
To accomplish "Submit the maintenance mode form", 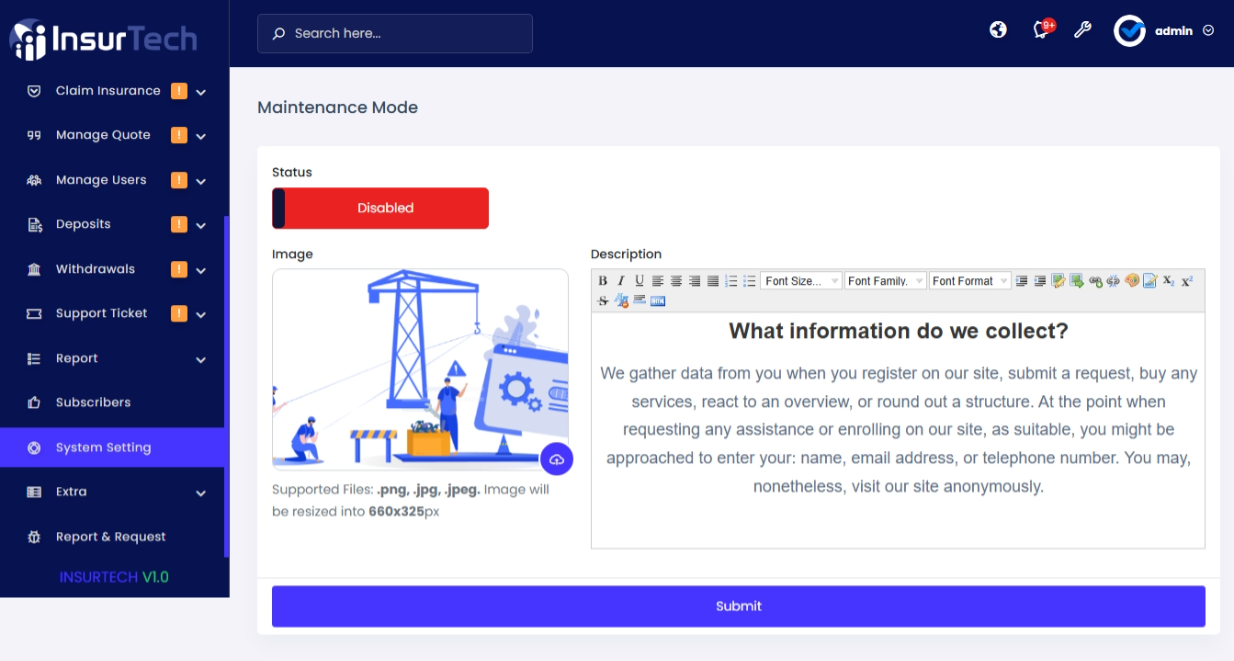I will (738, 606).
